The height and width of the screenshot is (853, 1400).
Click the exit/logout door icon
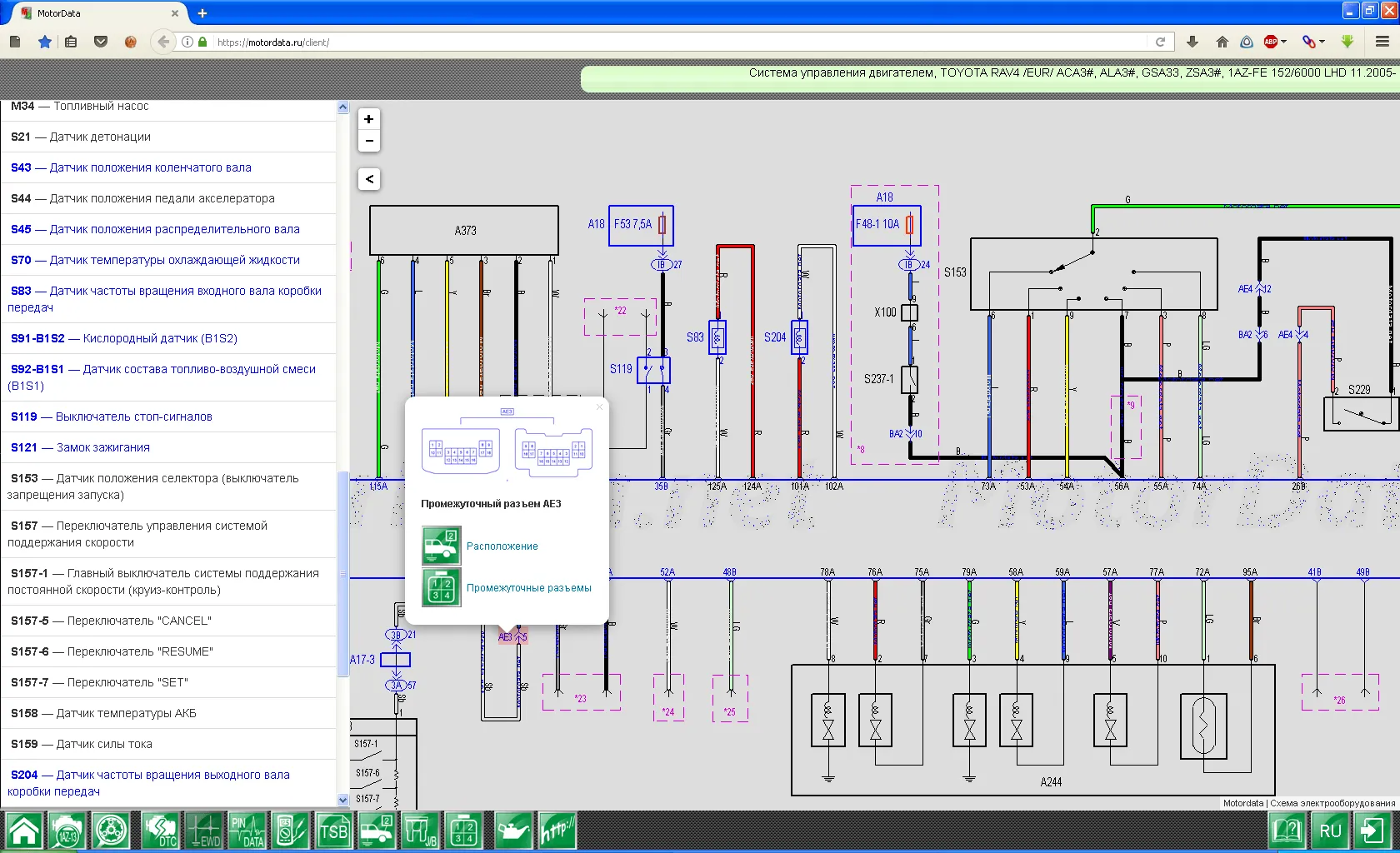(1374, 831)
